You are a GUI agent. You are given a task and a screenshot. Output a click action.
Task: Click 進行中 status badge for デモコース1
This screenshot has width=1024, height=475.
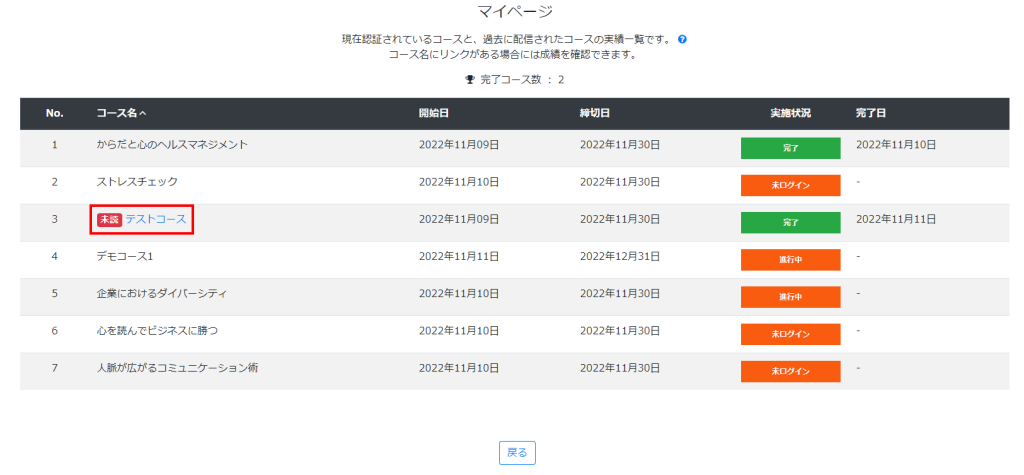click(790, 259)
